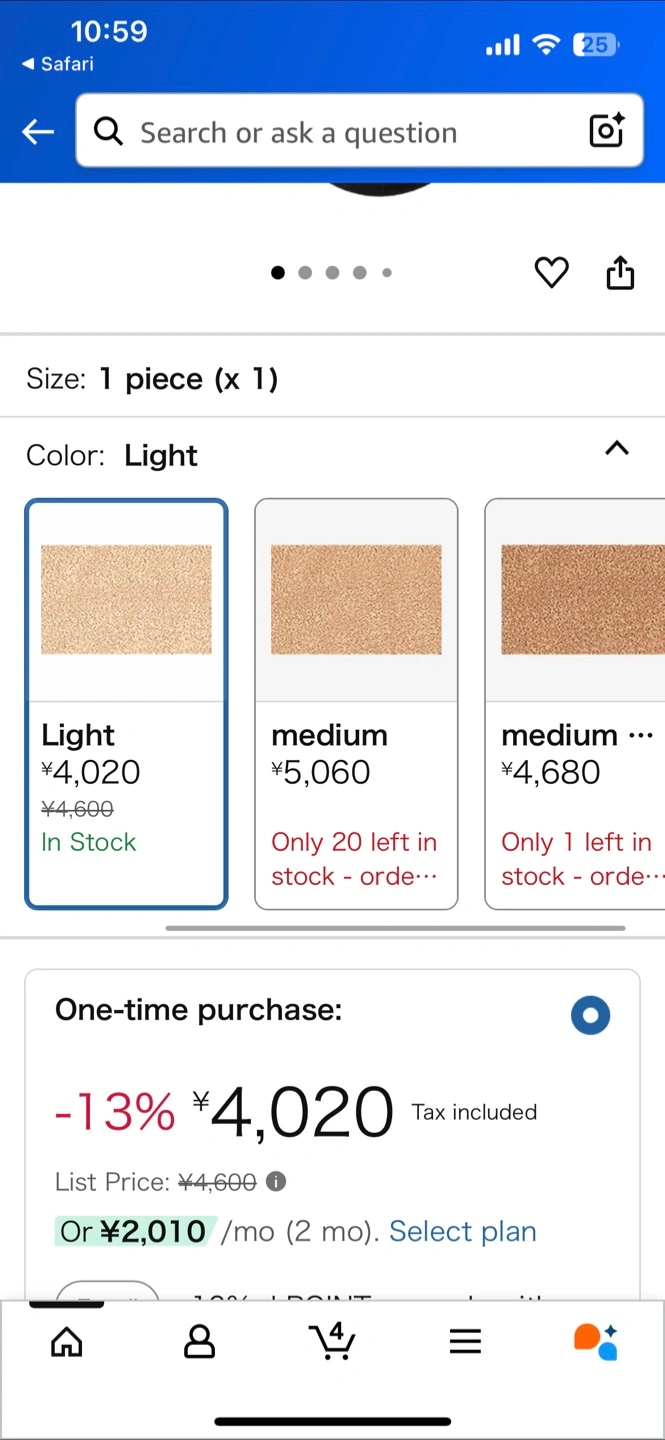Image resolution: width=665 pixels, height=1440 pixels.
Task: Pick the third color option at ¥4,680
Action: [575, 704]
